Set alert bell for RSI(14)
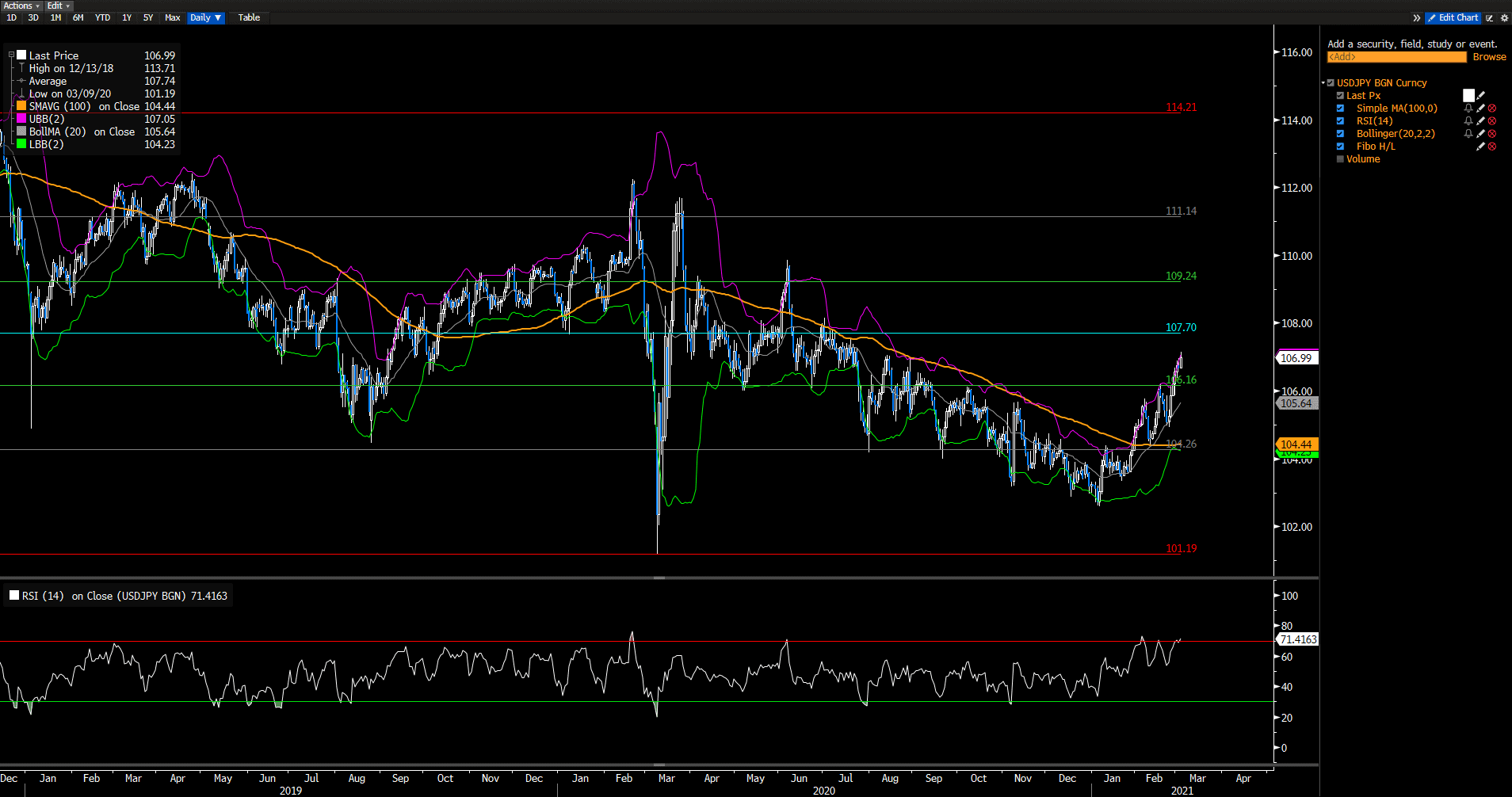Viewport: 1512px width, 797px height. click(x=1468, y=120)
